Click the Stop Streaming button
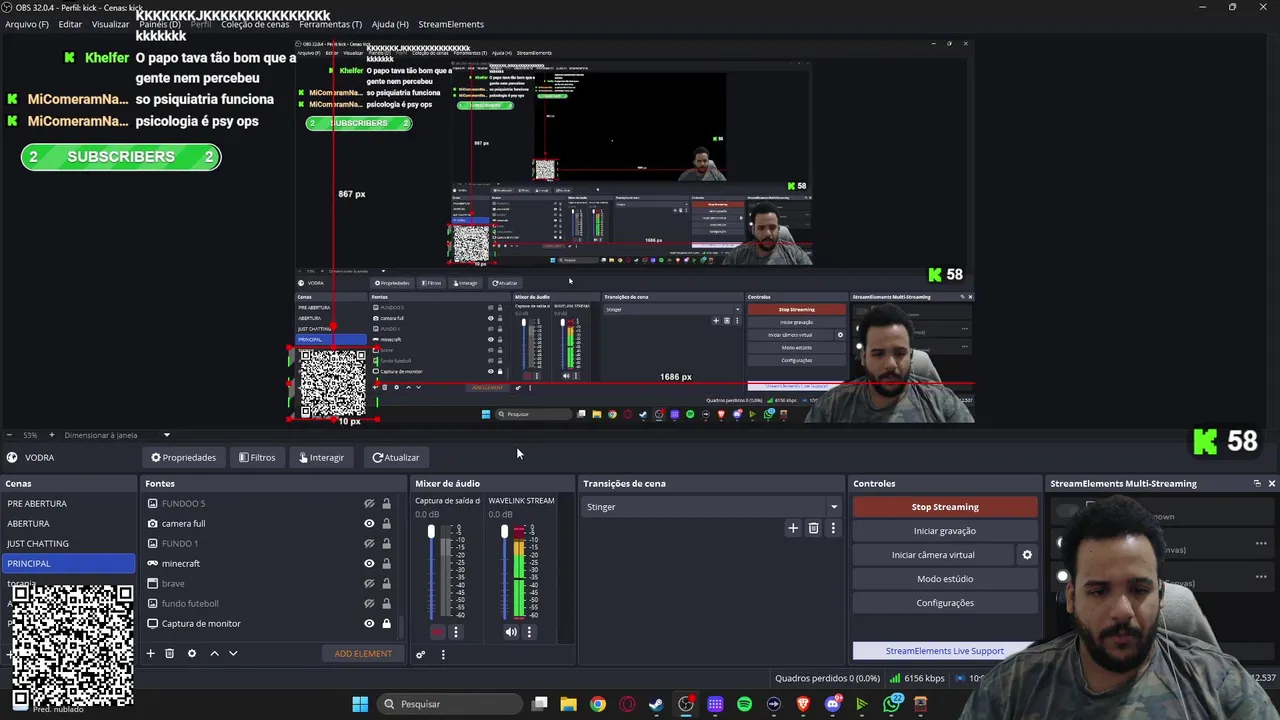 click(x=945, y=507)
